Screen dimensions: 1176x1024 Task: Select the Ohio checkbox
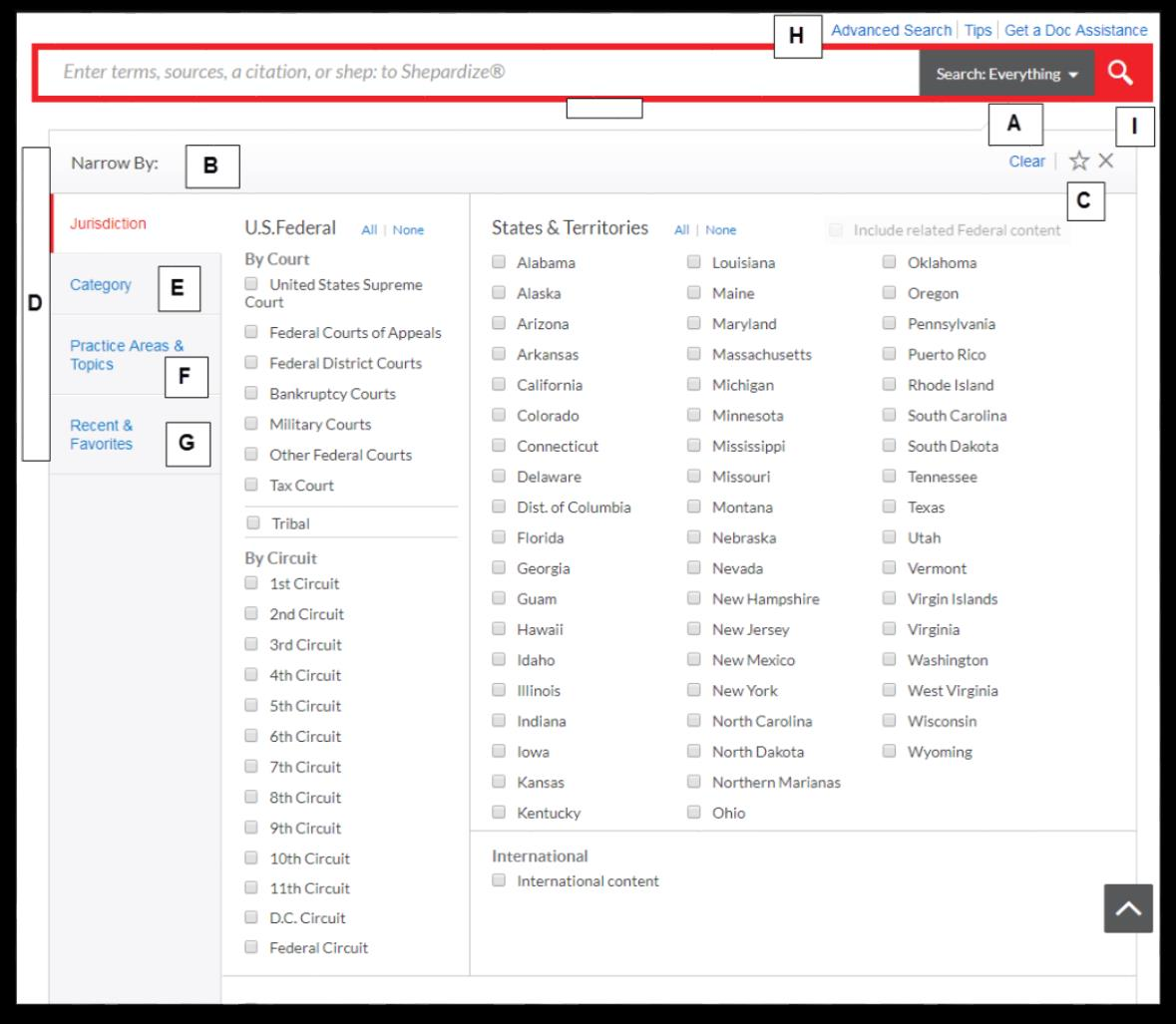click(x=694, y=812)
